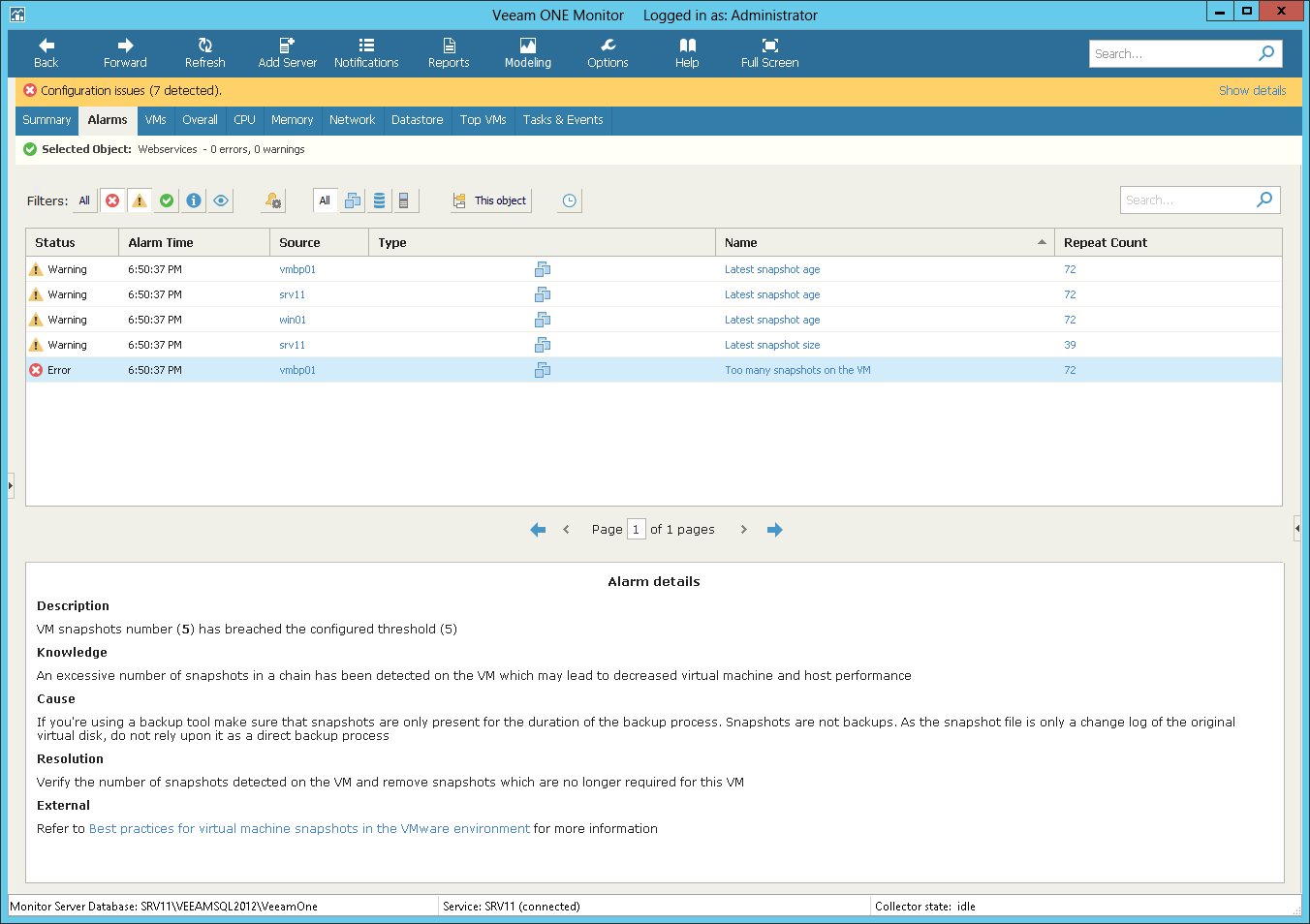Expand the left collapsed side panel

pos(11,484)
